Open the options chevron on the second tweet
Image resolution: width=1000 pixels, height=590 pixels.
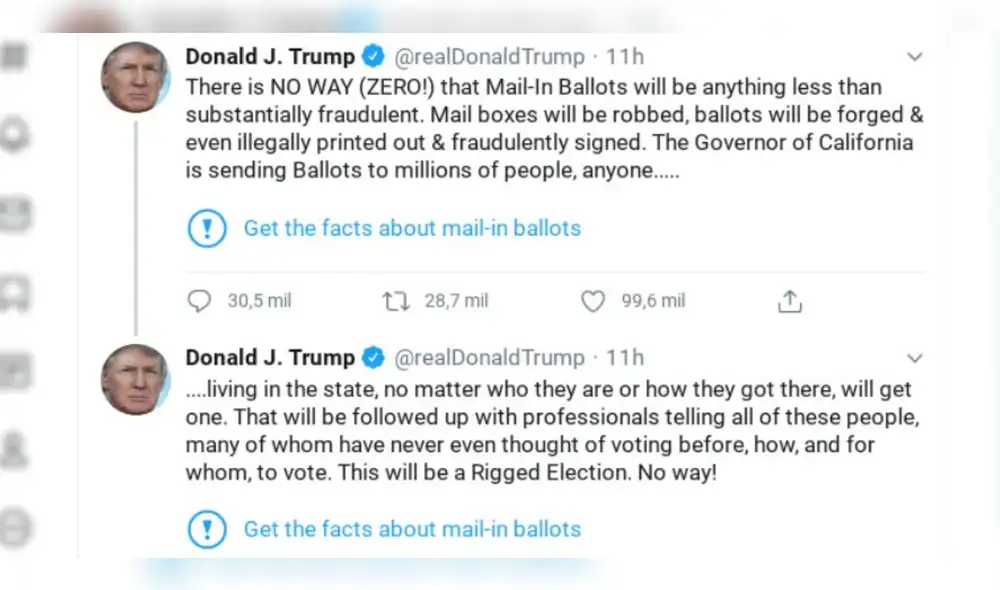tap(915, 357)
